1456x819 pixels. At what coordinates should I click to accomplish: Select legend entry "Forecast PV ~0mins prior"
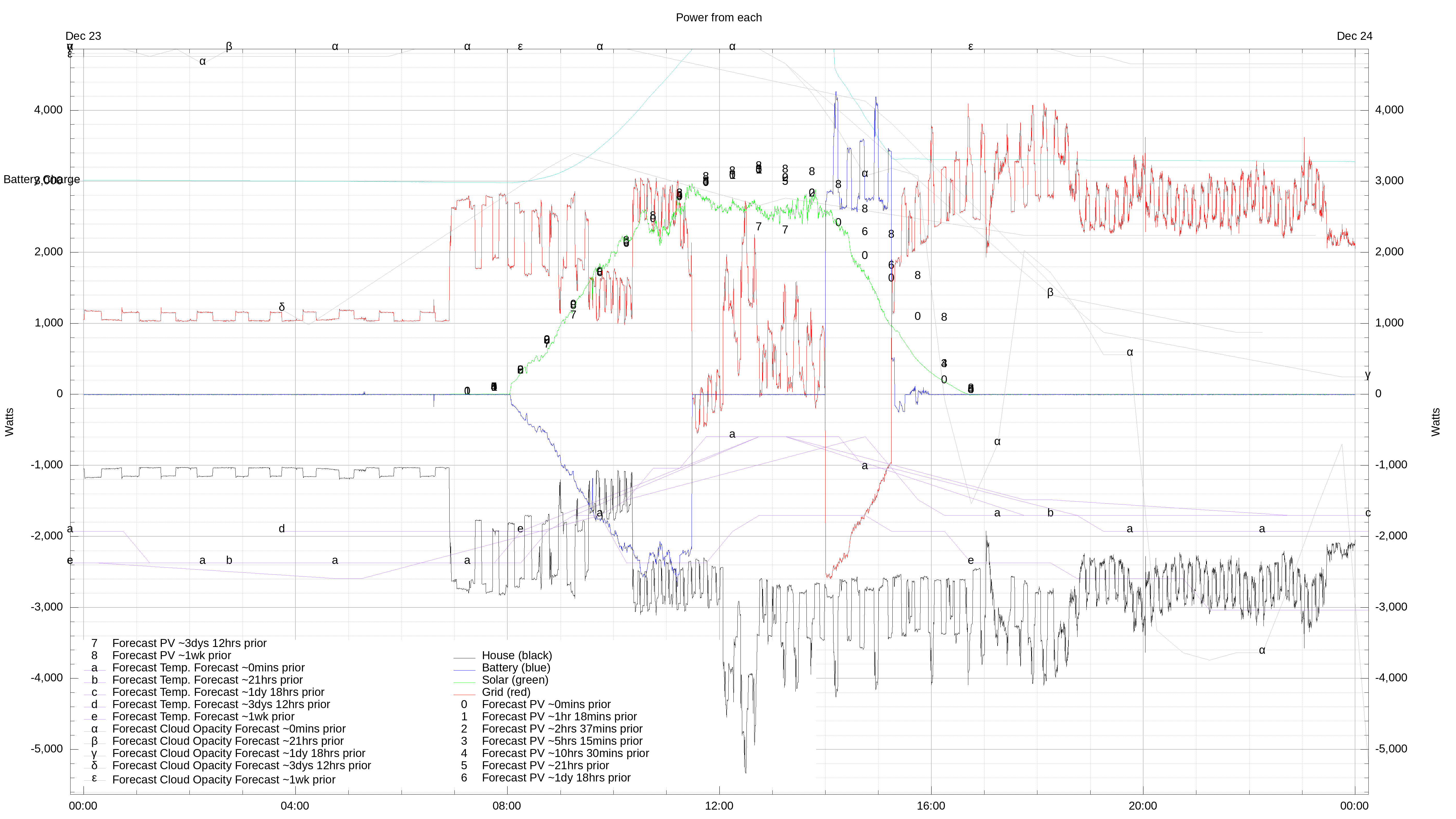click(x=546, y=704)
